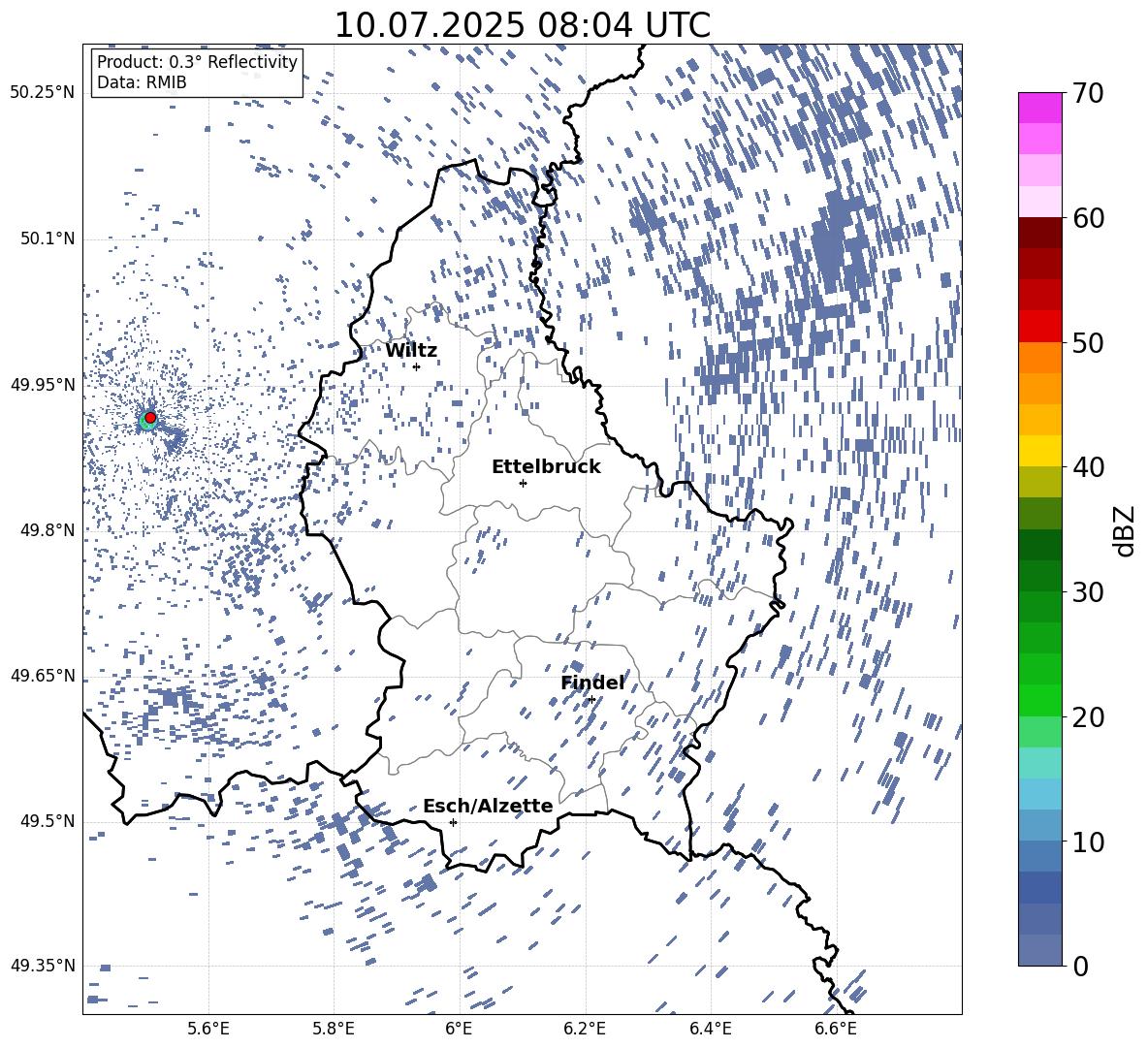The width and height of the screenshot is (1148, 1048).
Task: Pick the slate-blue swatch at 0 dBZ
Action: (x=1040, y=950)
